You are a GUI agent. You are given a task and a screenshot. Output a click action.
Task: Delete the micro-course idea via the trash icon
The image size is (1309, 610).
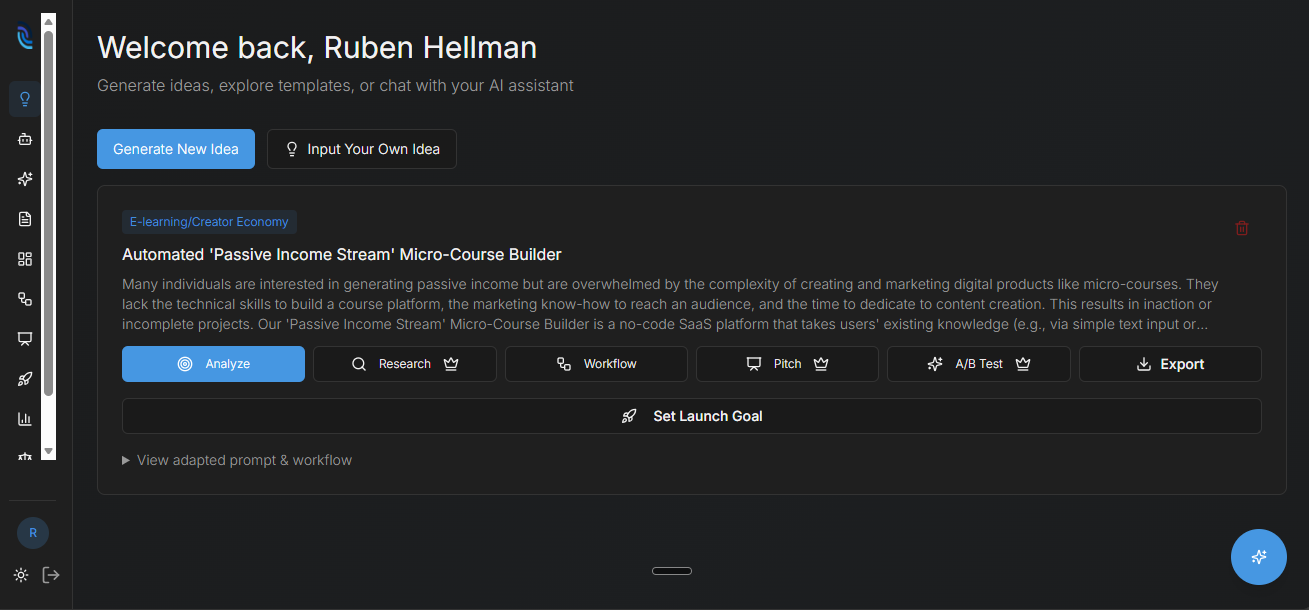coord(1242,228)
